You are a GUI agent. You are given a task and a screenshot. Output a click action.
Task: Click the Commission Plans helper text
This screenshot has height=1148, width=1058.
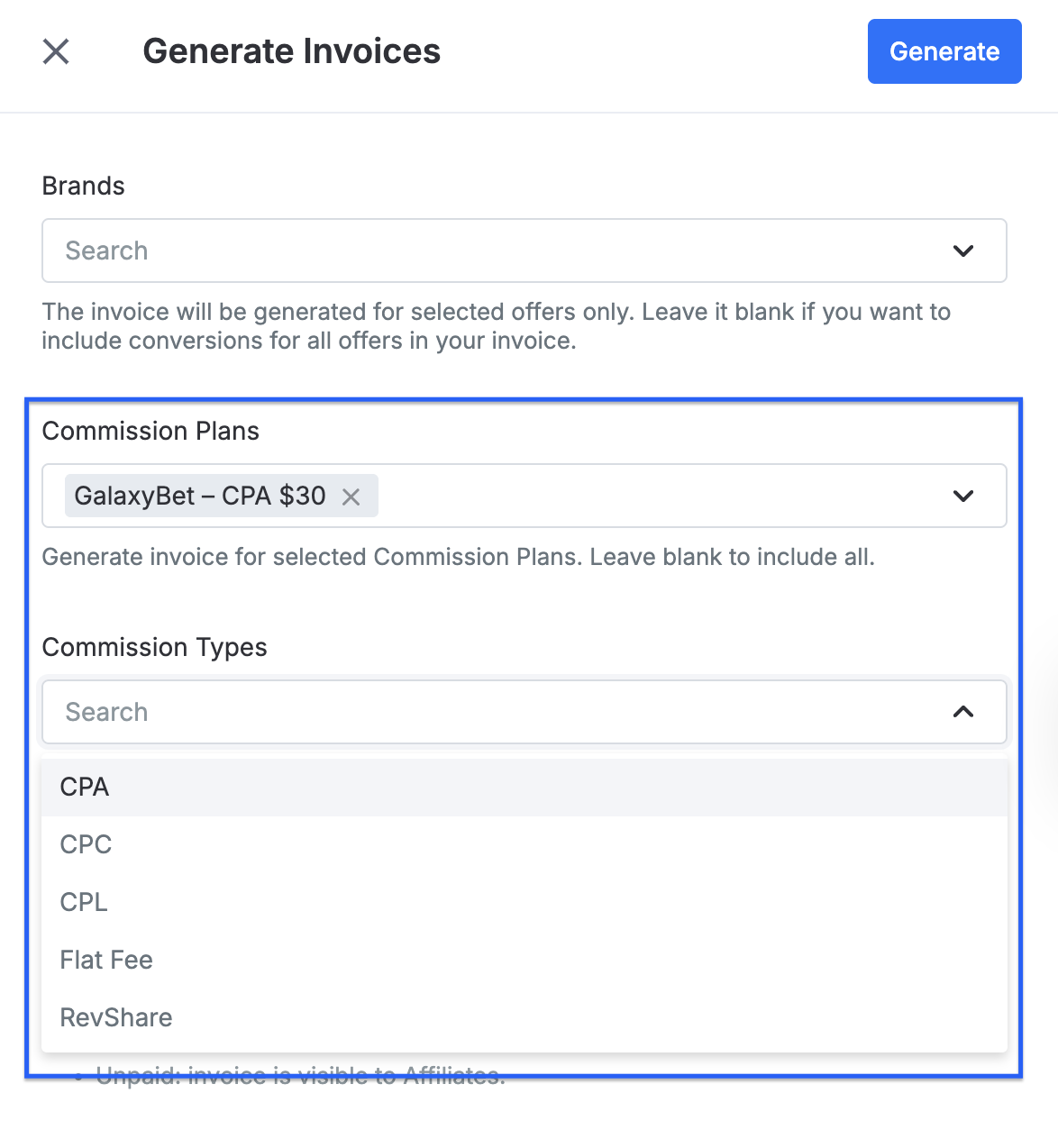(x=459, y=557)
